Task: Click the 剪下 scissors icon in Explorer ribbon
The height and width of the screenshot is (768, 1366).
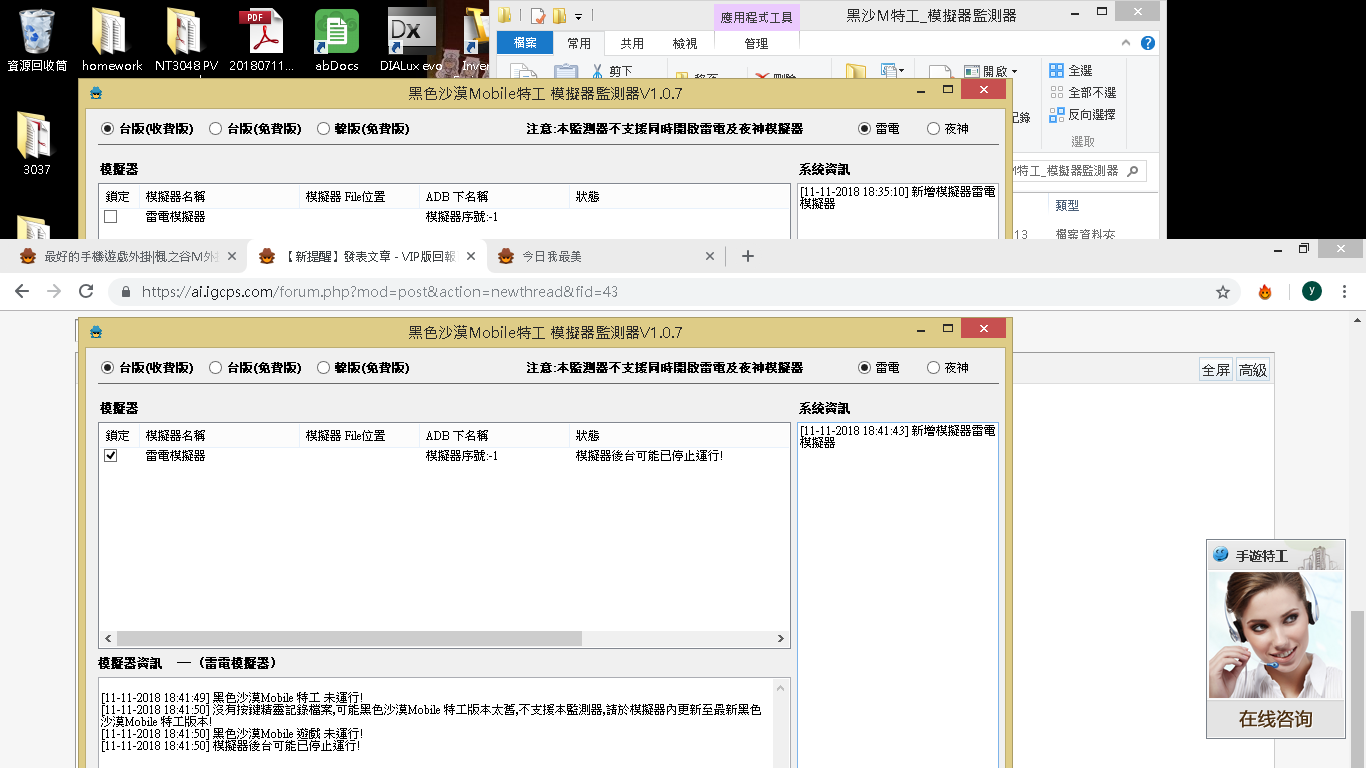Action: [x=597, y=72]
